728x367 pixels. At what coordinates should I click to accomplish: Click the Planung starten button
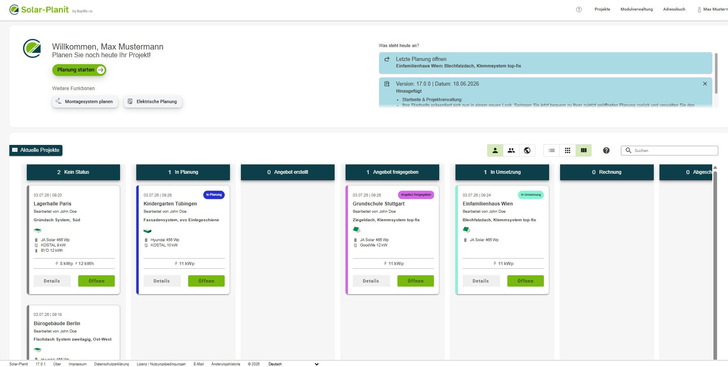point(79,70)
